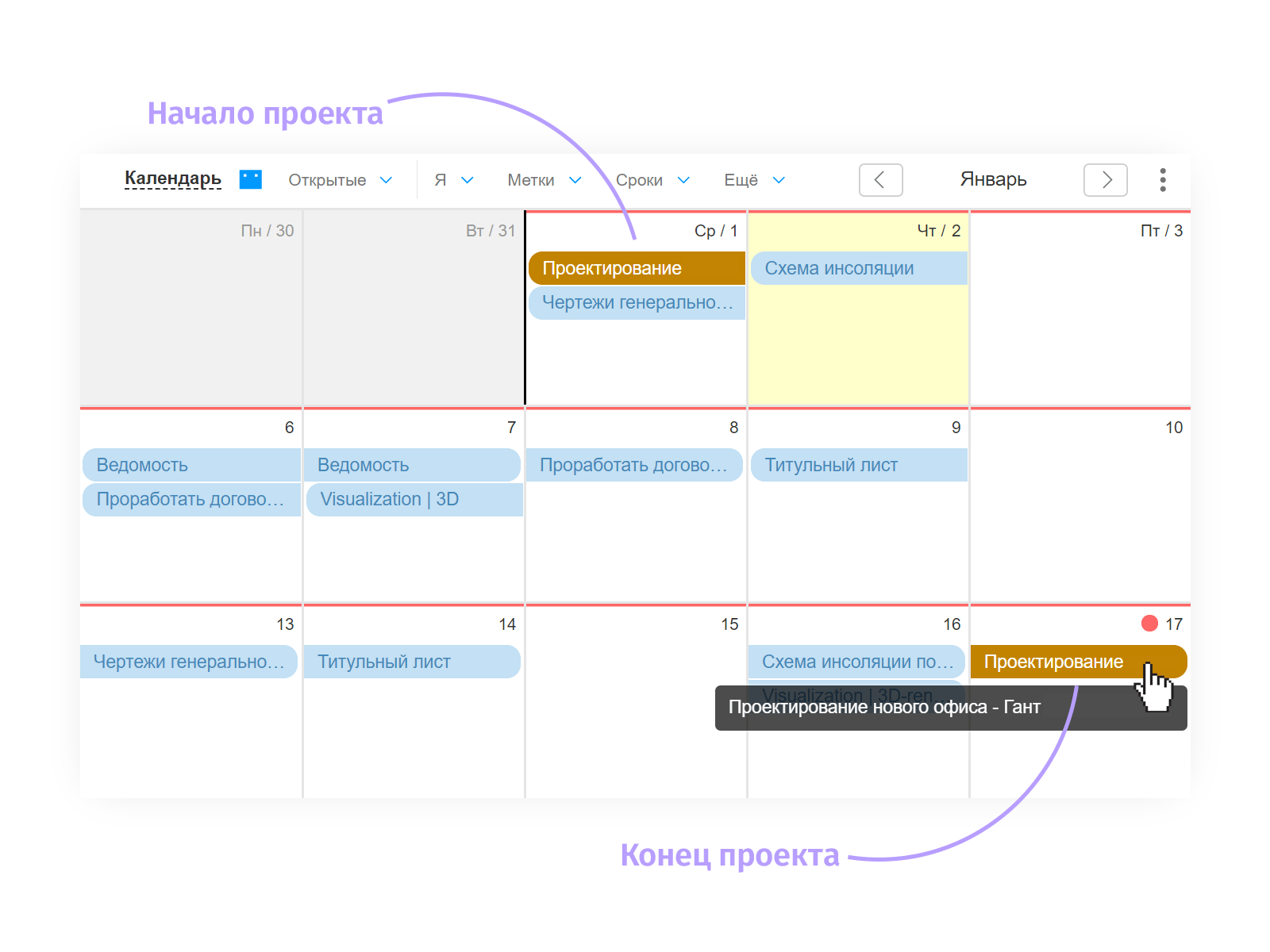Open Чертежи генерально… task on Wednesday 1

[x=637, y=302]
